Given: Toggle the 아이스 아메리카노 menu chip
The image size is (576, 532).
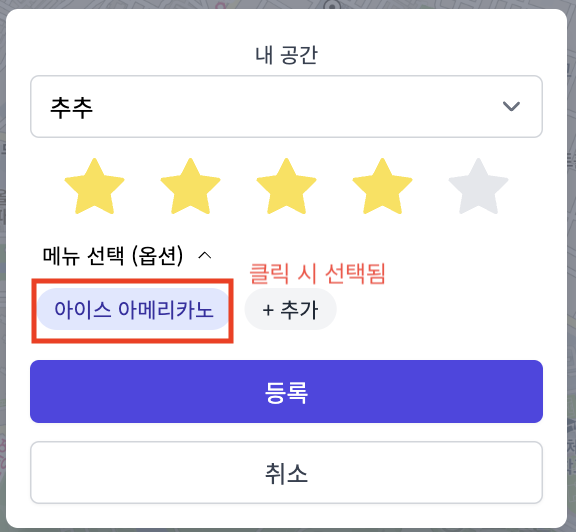Looking at the screenshot, I should click(133, 309).
